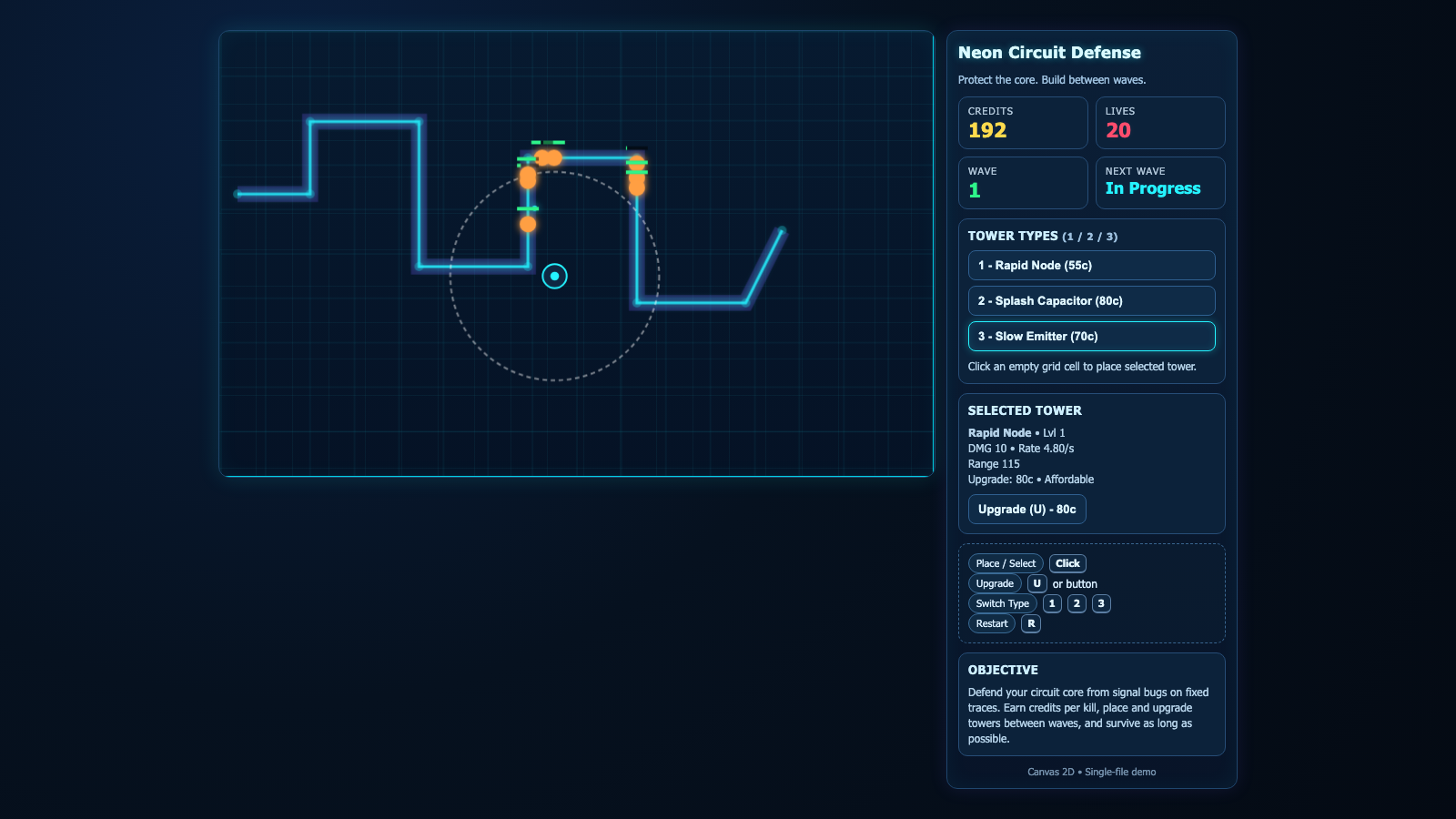Image resolution: width=1456 pixels, height=819 pixels.
Task: Click the Upgrade hint pill
Action: [x=995, y=584]
